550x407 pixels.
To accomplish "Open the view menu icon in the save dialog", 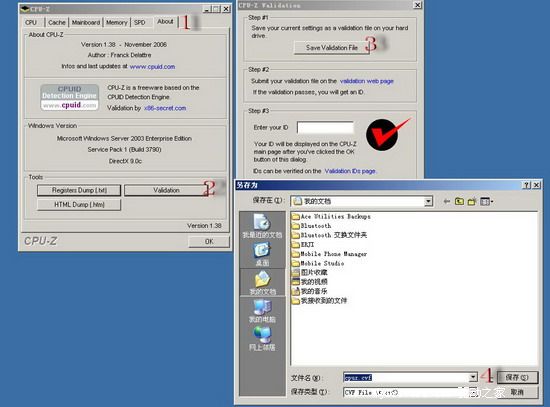I will click(x=486, y=201).
